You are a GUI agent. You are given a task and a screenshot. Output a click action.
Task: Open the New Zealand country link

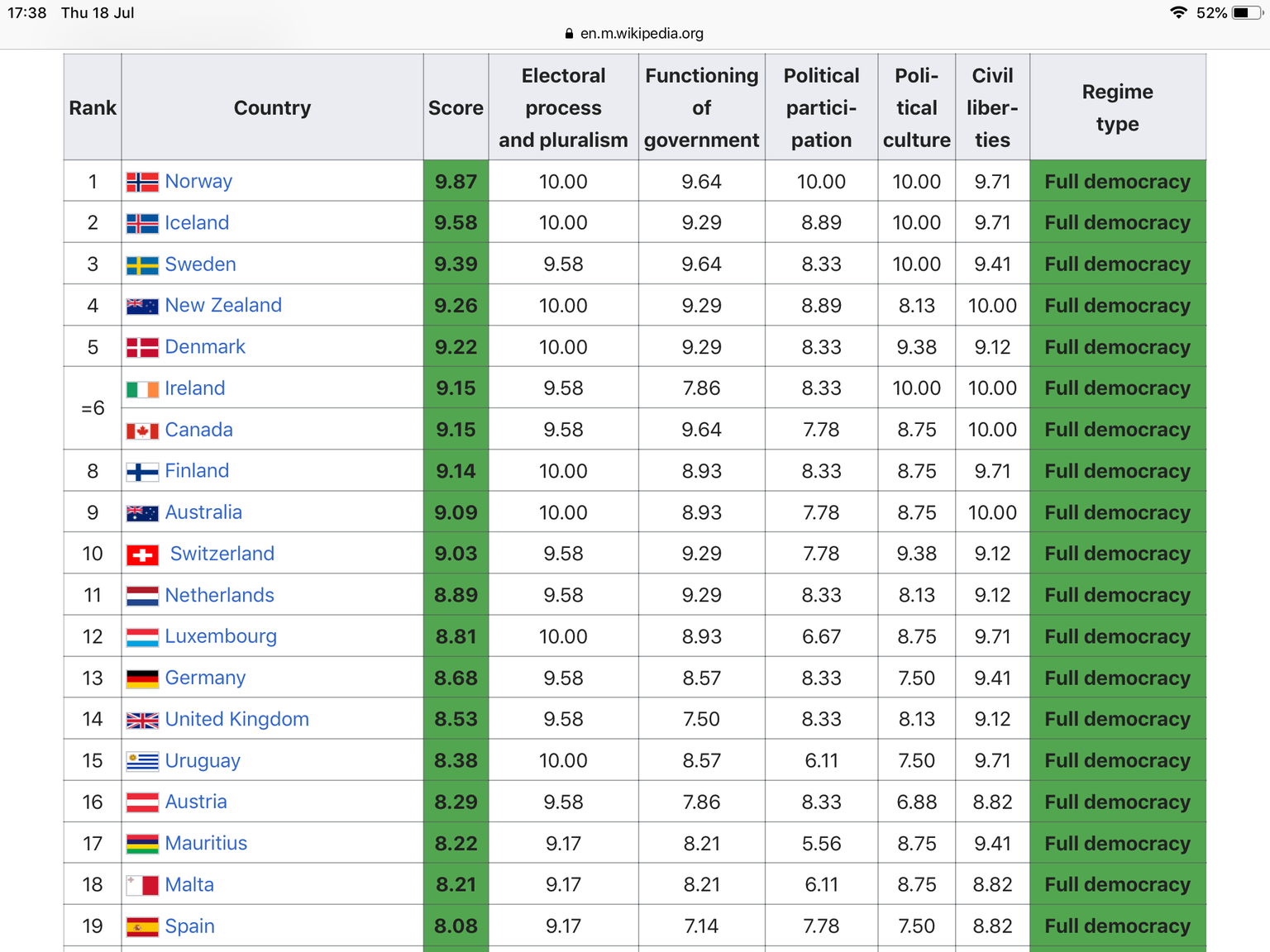[223, 306]
